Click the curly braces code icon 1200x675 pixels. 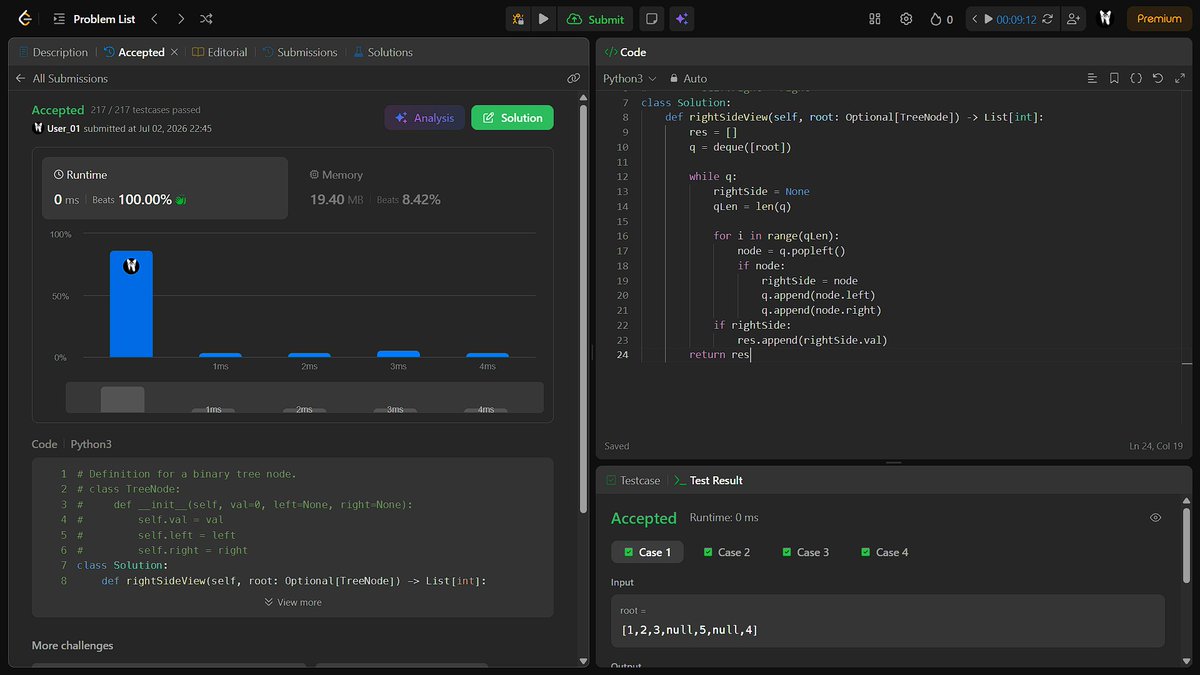(x=1136, y=78)
